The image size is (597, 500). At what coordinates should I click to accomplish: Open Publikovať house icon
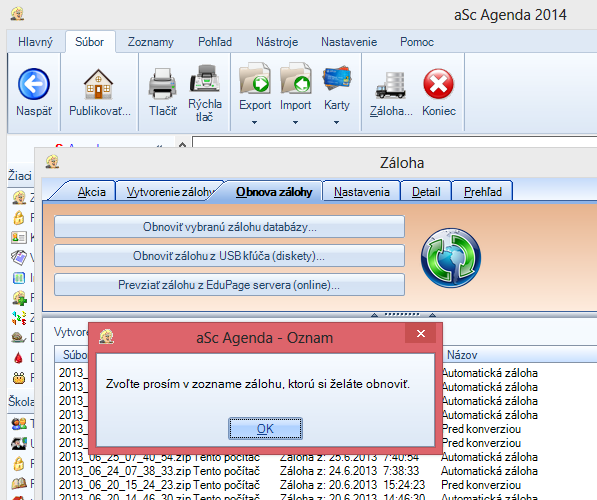pos(98,84)
